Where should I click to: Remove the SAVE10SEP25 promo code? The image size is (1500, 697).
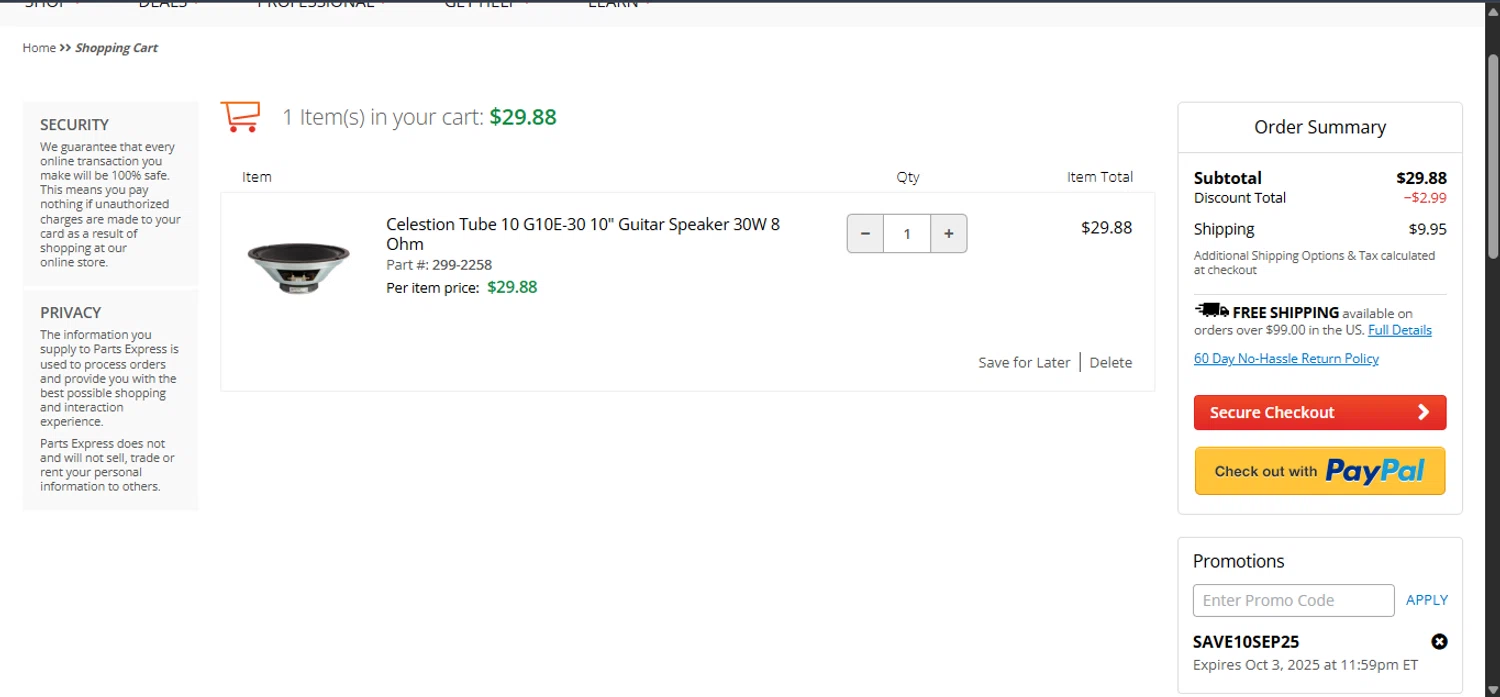click(x=1439, y=642)
